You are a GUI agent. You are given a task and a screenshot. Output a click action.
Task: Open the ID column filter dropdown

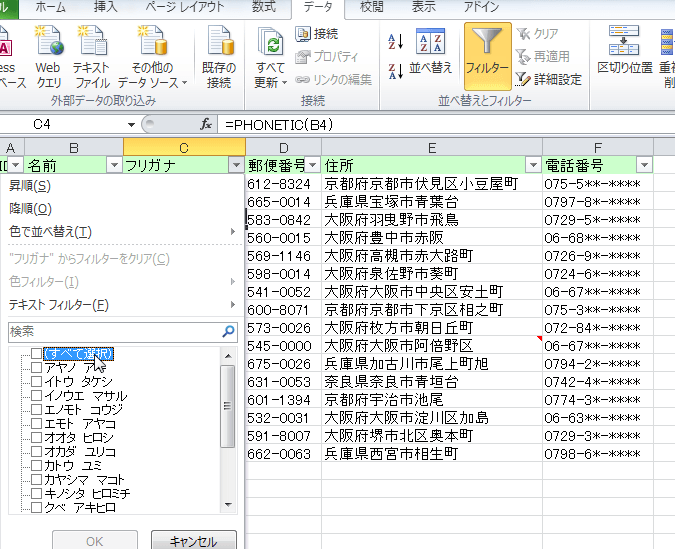pyautogui.click(x=15, y=165)
